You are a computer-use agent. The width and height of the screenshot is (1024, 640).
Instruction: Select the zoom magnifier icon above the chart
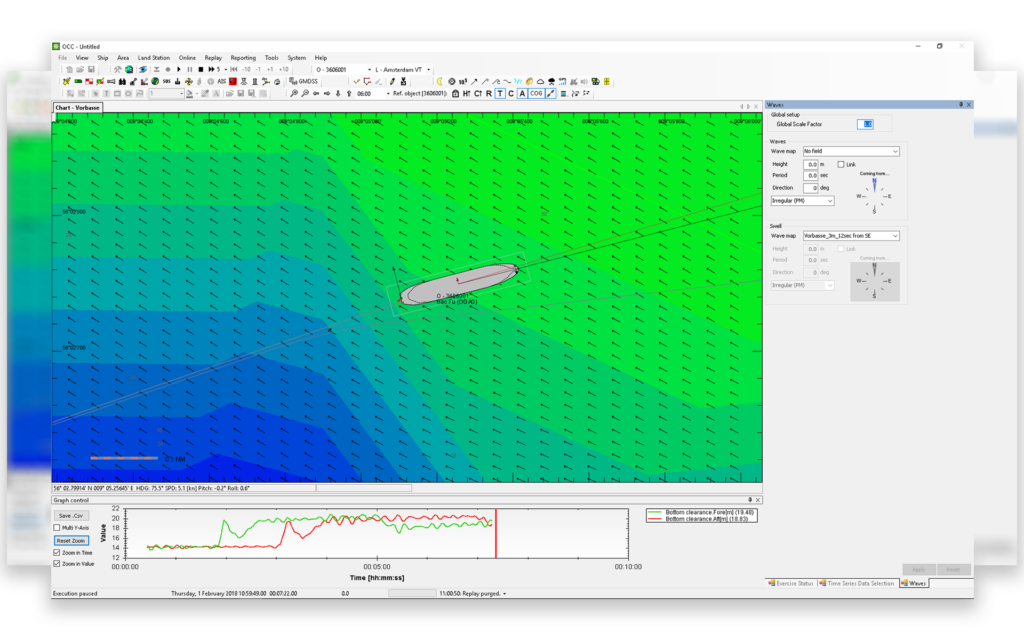click(294, 93)
